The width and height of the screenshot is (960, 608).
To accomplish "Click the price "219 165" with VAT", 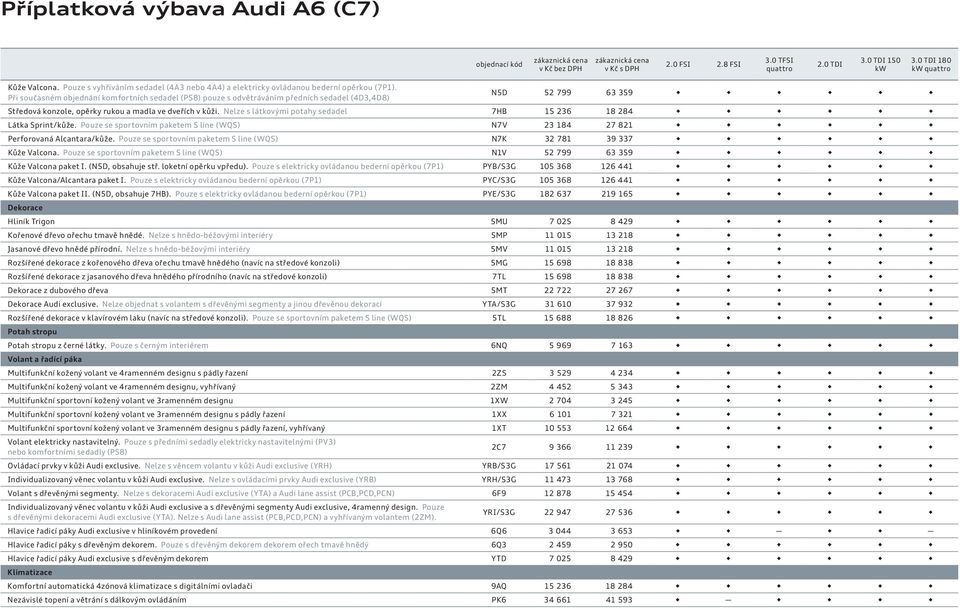I will point(617,194).
